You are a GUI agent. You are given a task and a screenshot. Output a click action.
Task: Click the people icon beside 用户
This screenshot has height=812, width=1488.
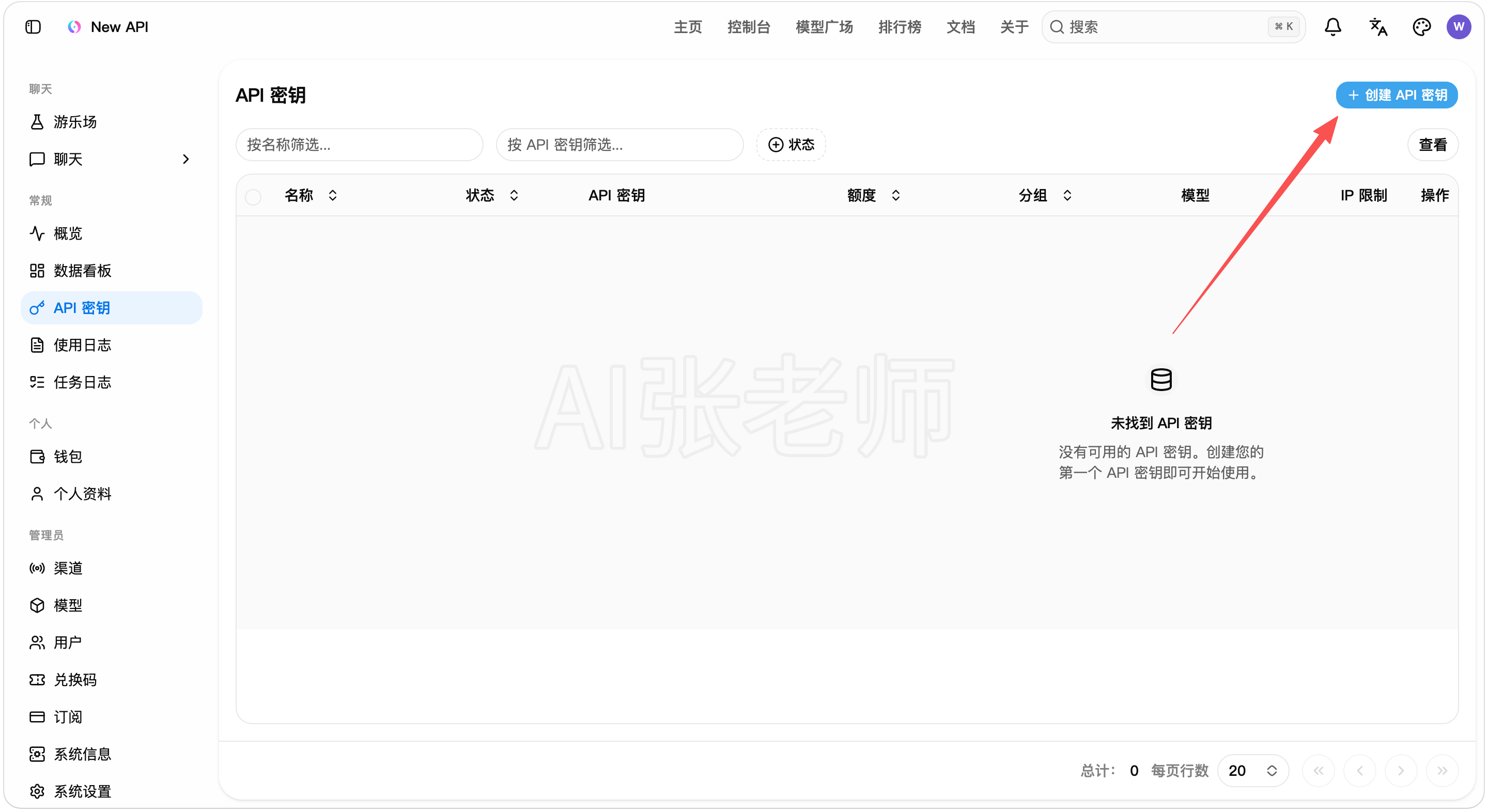click(x=37, y=642)
